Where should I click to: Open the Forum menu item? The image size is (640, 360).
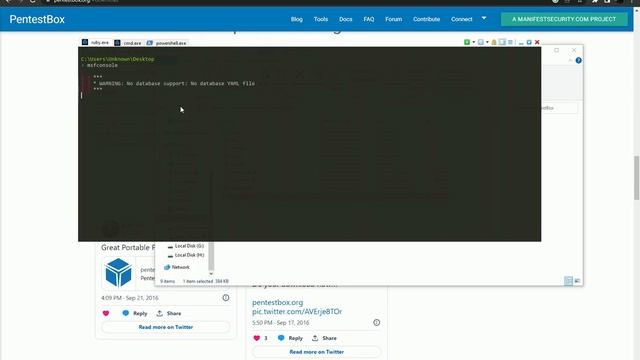[x=393, y=19]
